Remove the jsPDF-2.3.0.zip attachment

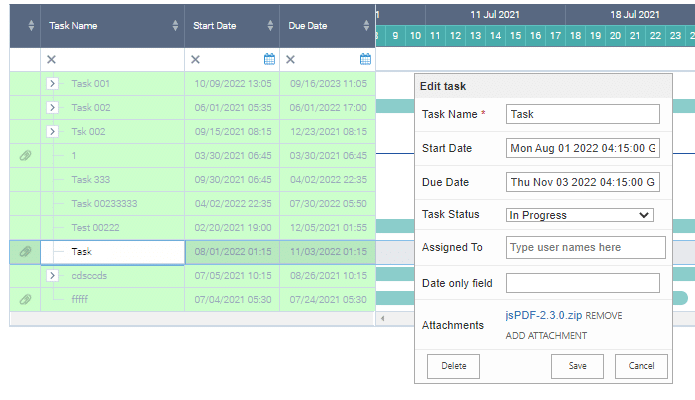pos(604,316)
